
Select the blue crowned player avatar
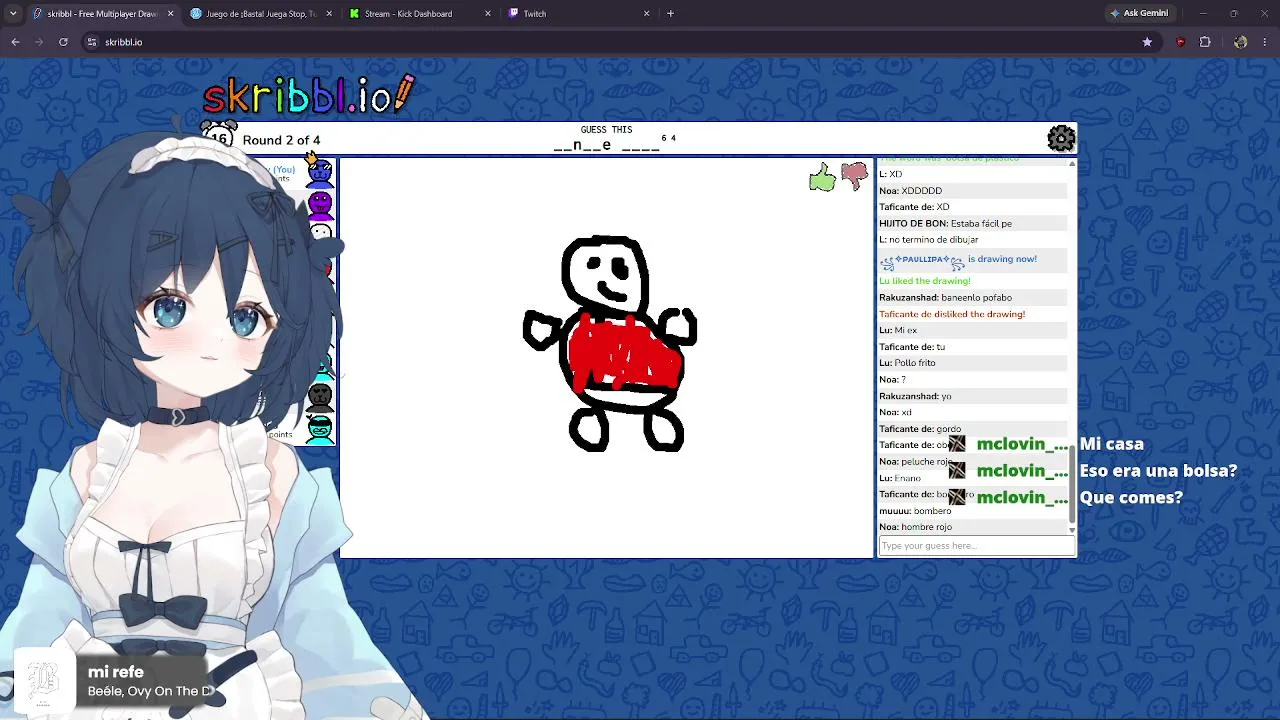pos(320,172)
